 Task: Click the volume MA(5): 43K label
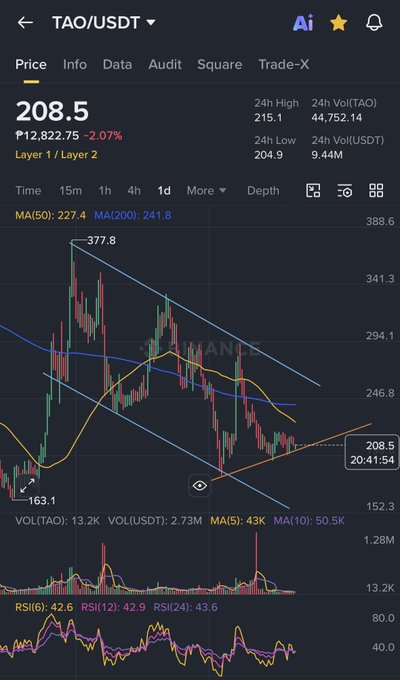coord(237,521)
